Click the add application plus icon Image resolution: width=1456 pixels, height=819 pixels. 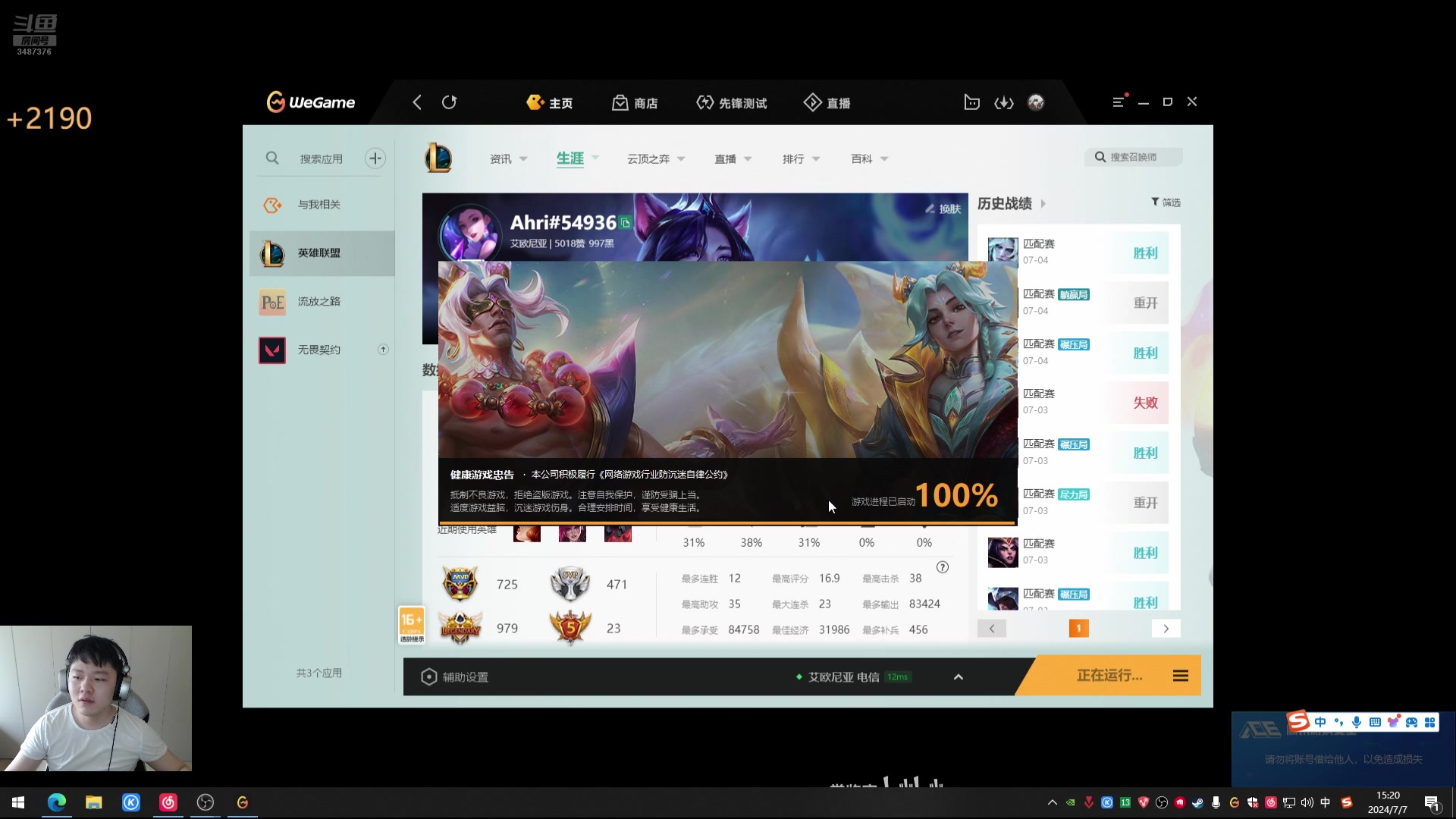coord(375,158)
